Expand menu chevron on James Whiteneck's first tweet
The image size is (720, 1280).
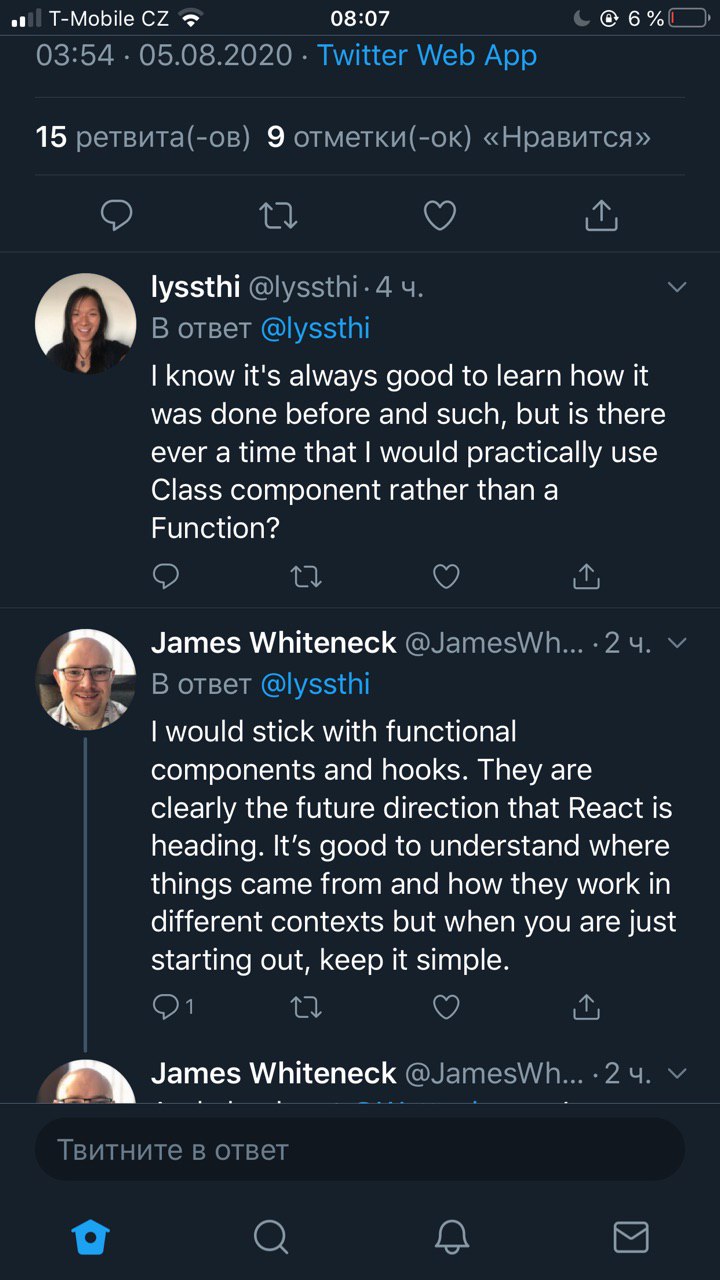(x=677, y=643)
